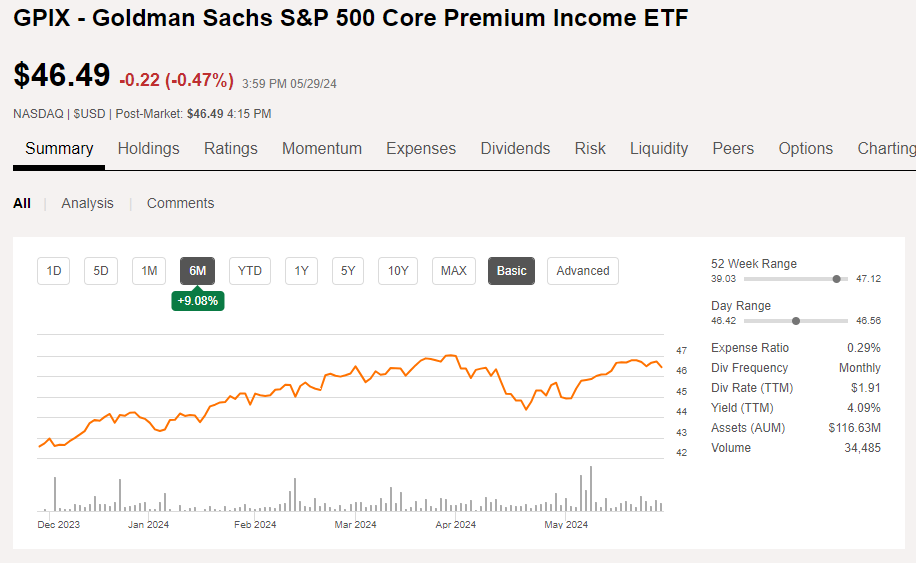The height and width of the screenshot is (563, 916).
Task: Select the 1D chart range
Action: click(x=54, y=271)
